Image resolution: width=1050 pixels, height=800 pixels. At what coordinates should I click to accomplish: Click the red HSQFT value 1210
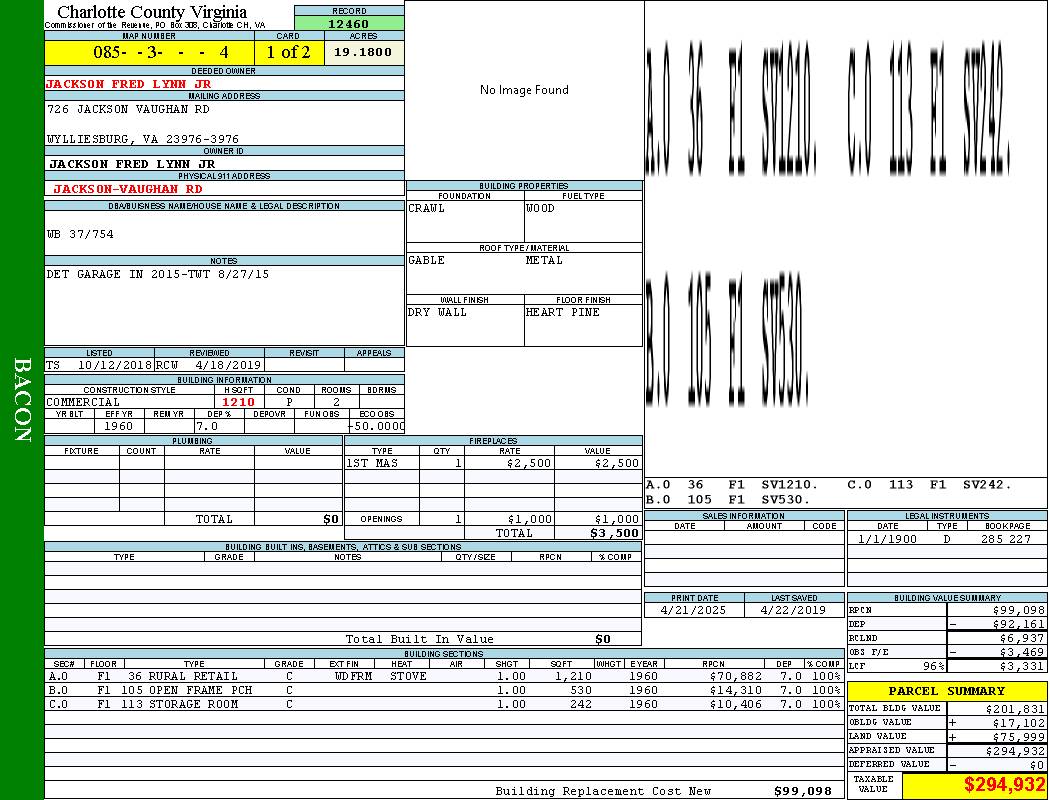[x=238, y=402]
